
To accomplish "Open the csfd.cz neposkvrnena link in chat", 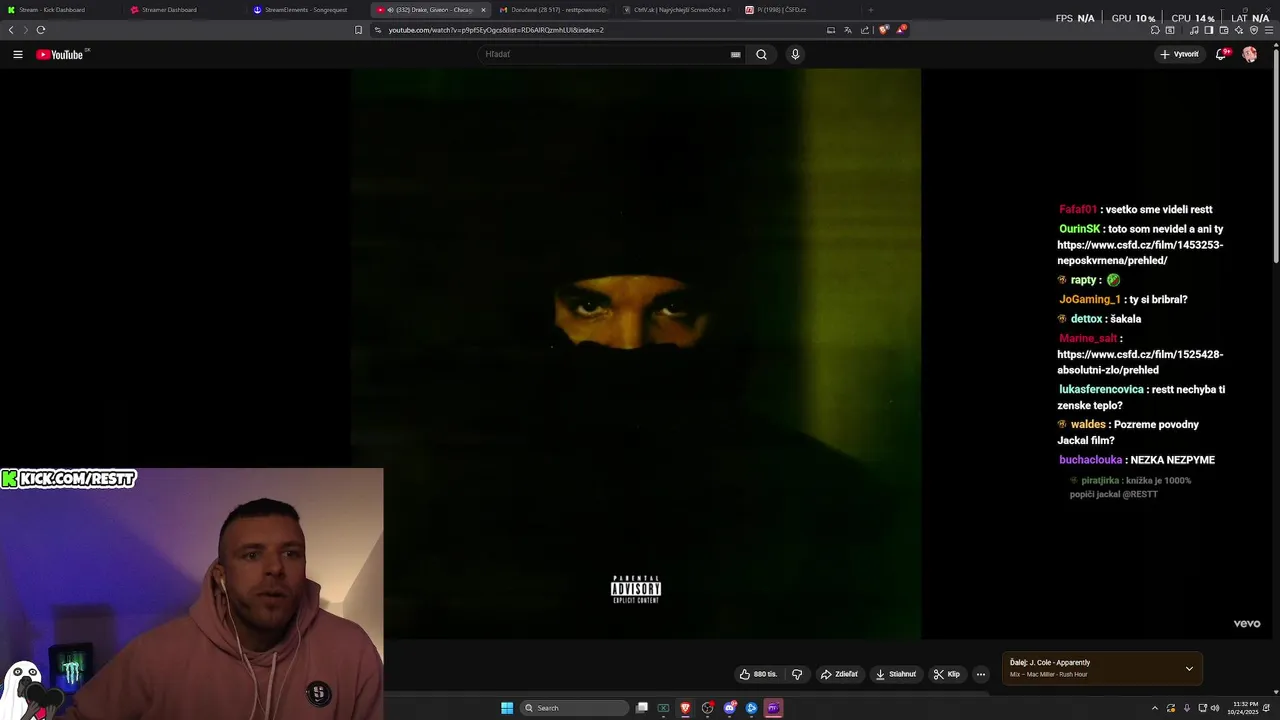I will coord(1140,252).
